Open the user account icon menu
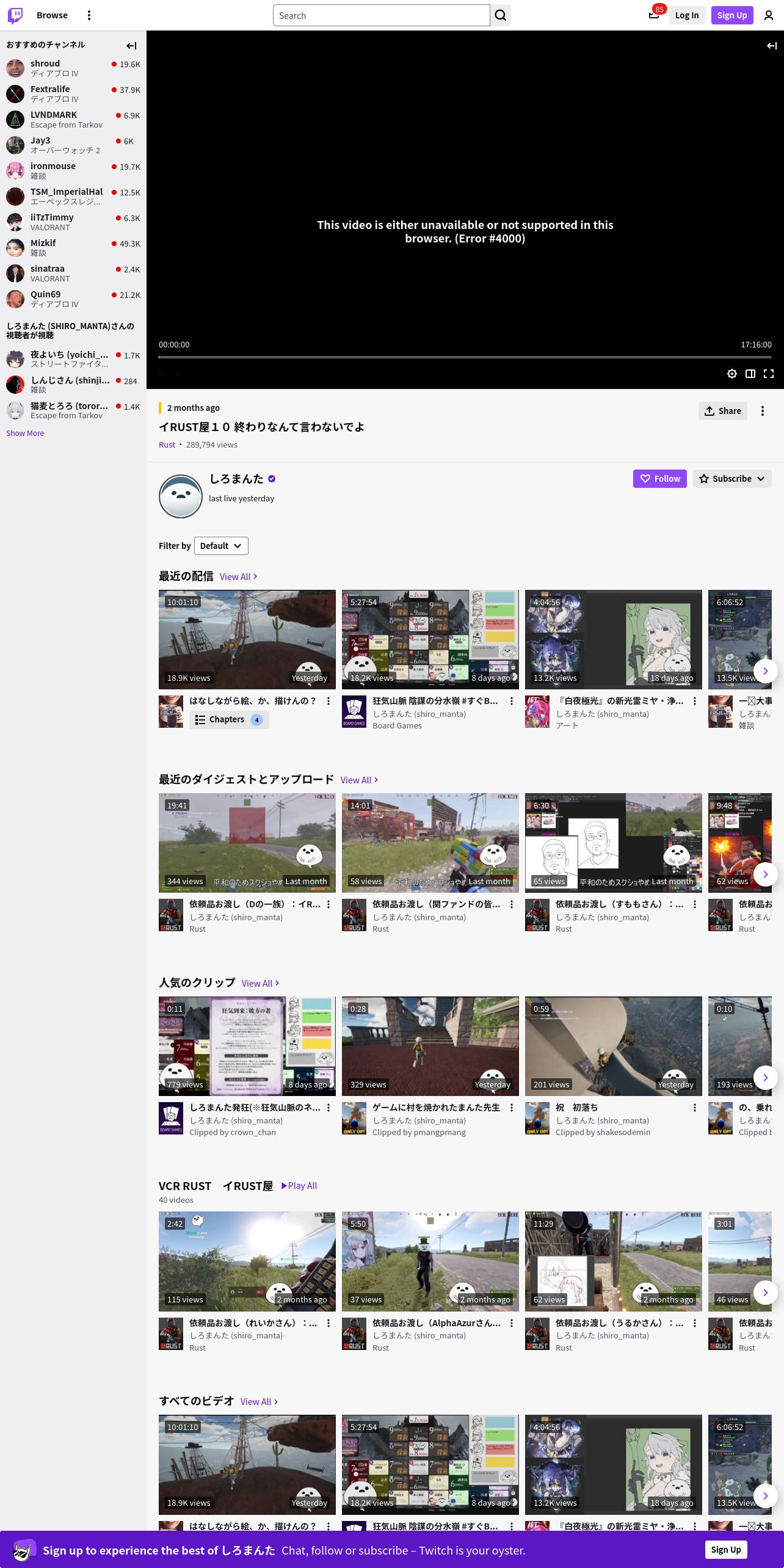 [769, 15]
